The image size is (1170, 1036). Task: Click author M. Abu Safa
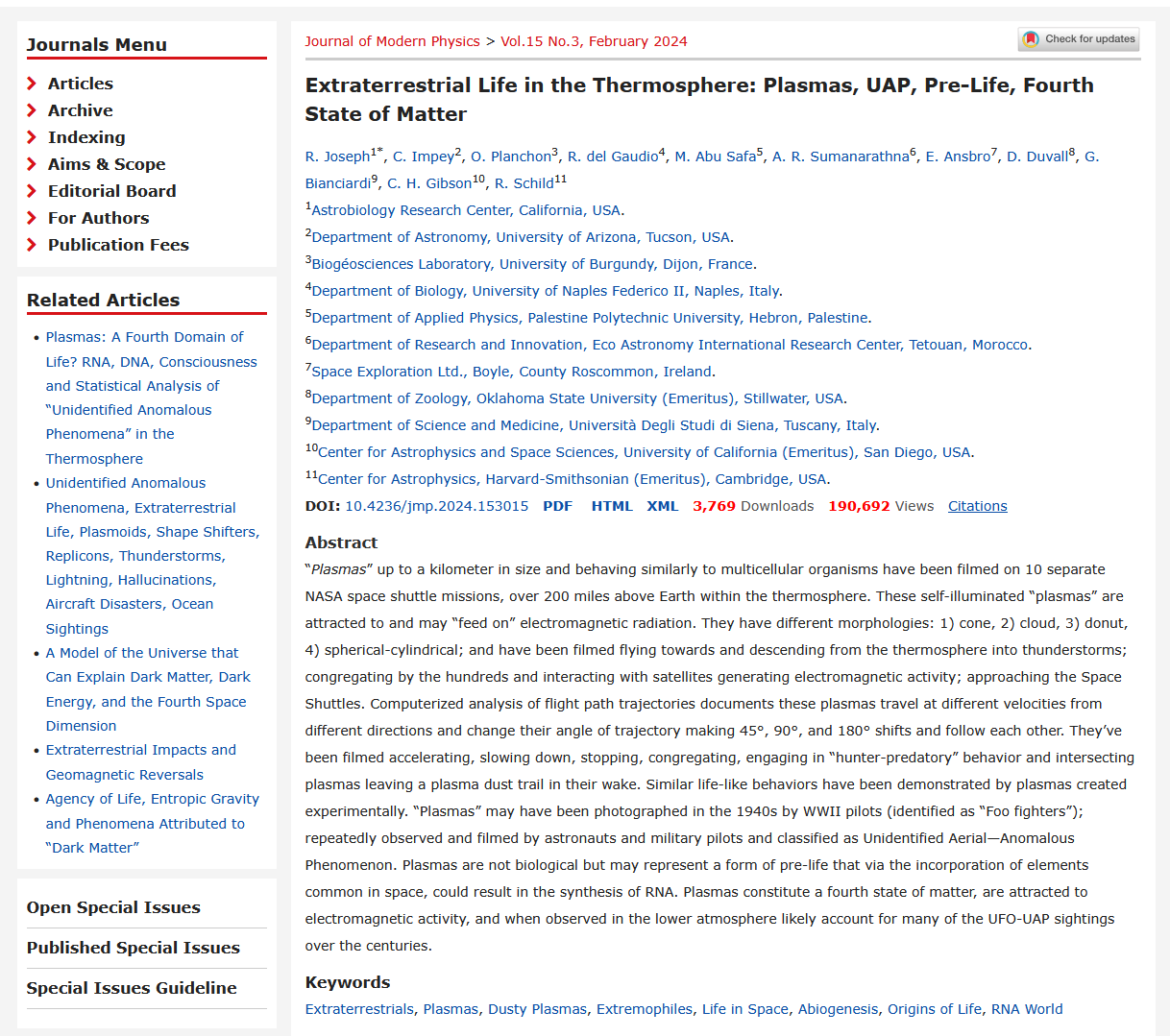click(x=715, y=157)
